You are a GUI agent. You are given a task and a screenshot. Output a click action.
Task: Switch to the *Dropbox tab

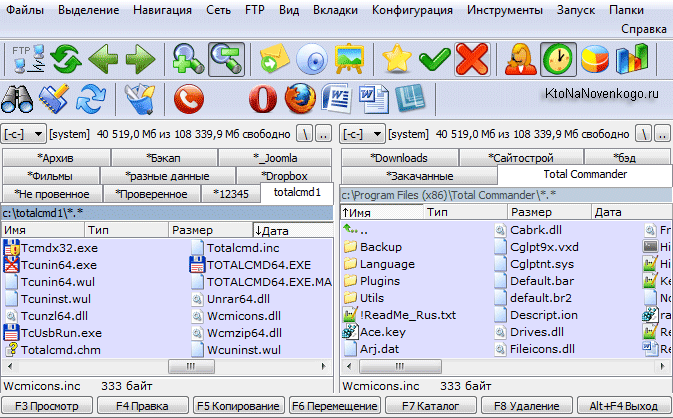(284, 176)
